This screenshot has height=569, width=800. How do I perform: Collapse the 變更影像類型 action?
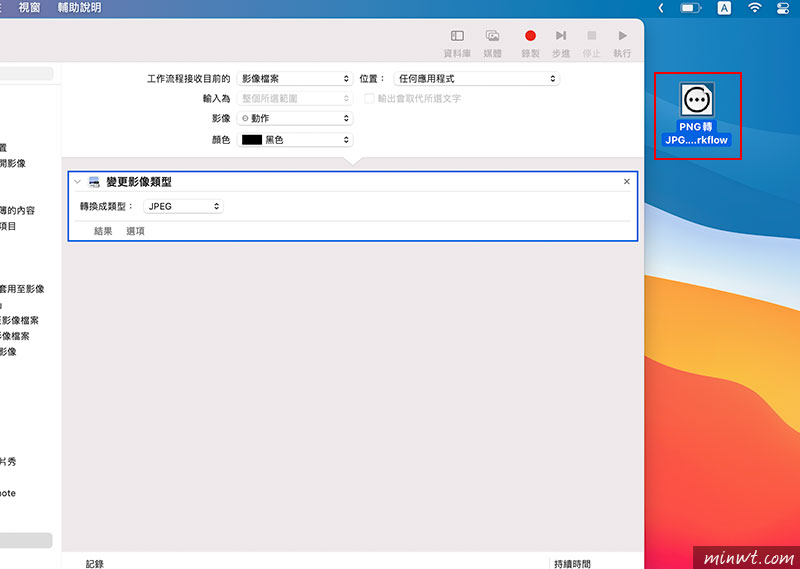(78, 182)
